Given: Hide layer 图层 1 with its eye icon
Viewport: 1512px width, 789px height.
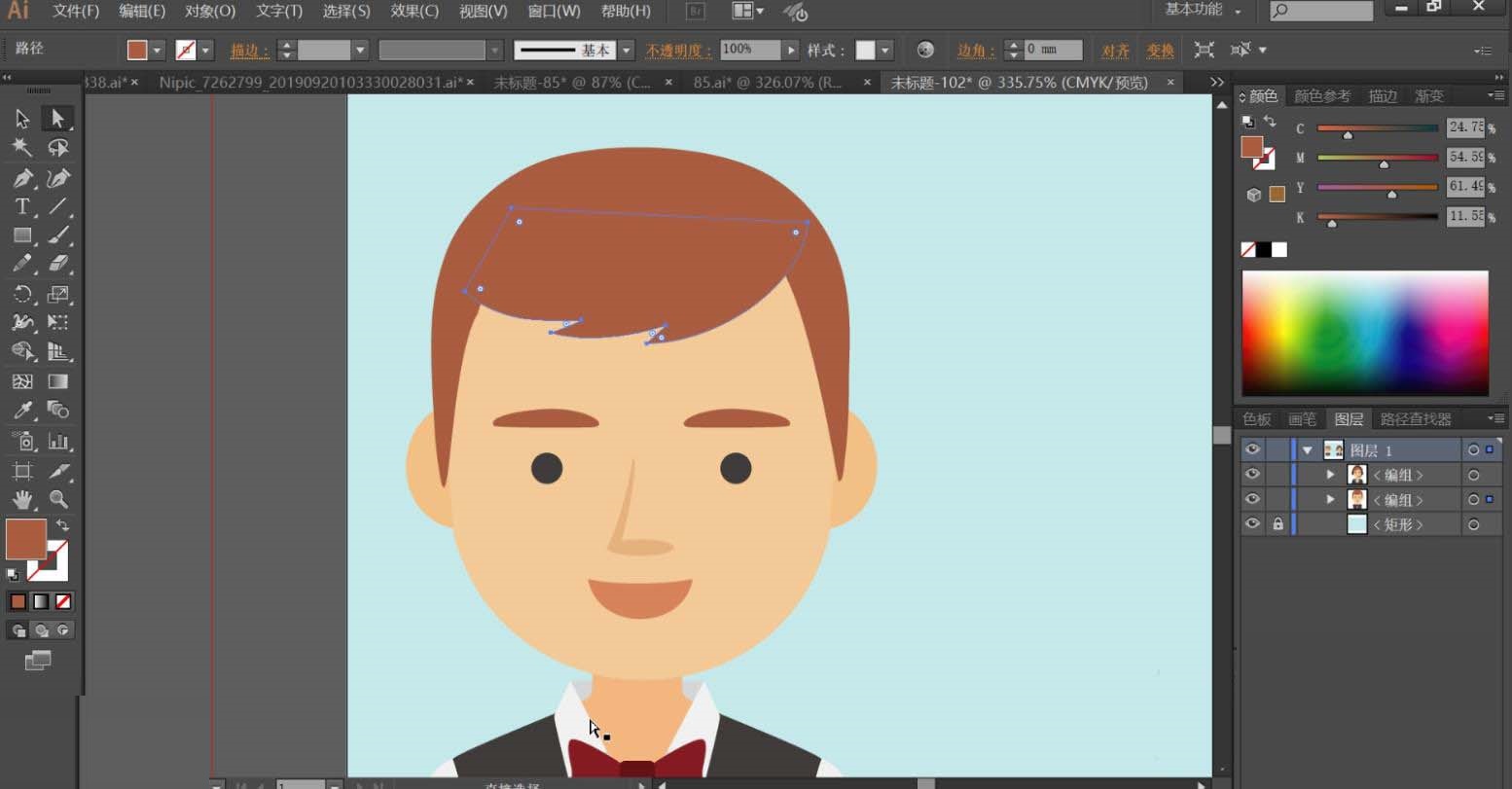Looking at the screenshot, I should click(x=1252, y=449).
